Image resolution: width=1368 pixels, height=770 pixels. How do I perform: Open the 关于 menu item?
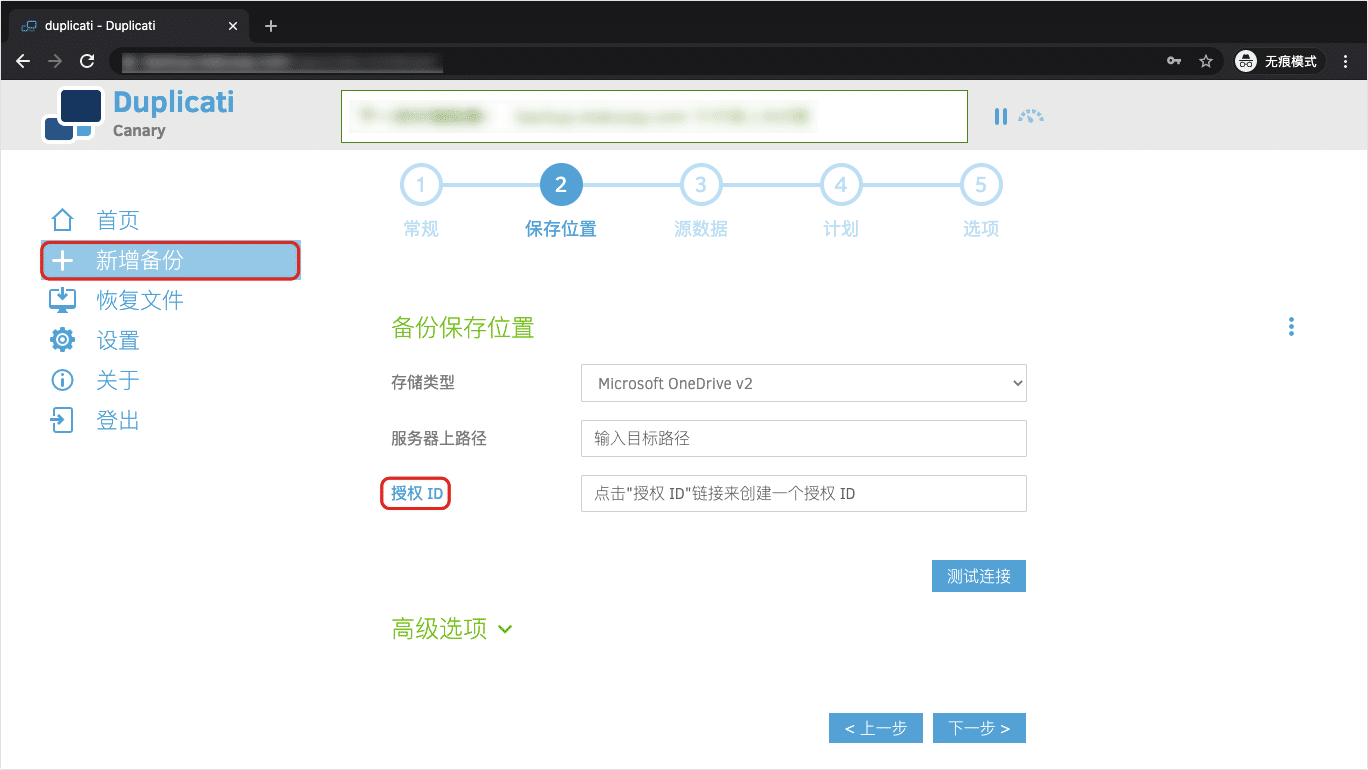[x=118, y=380]
